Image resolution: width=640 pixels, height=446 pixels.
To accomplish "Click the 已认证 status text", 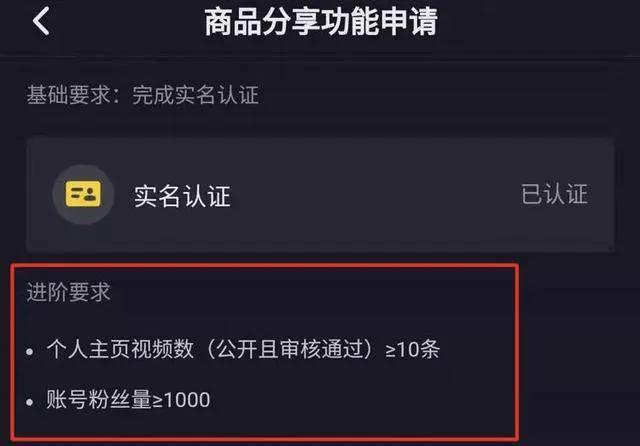I will pyautogui.click(x=554, y=194).
